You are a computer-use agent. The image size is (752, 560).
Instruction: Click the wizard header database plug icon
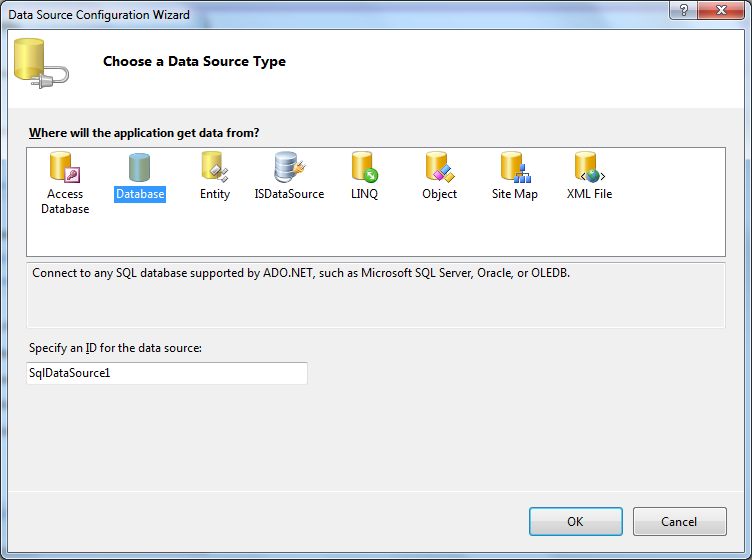coord(41,64)
